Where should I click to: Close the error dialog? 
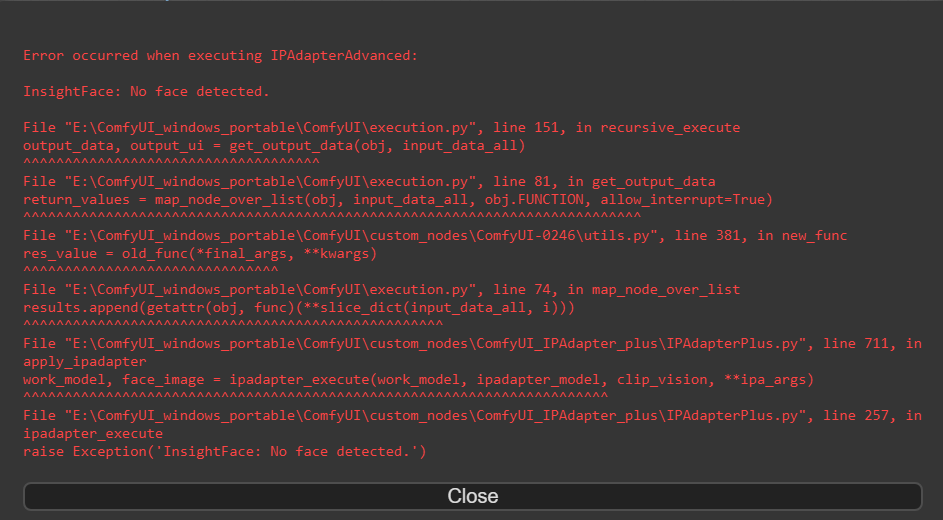pyautogui.click(x=472, y=496)
